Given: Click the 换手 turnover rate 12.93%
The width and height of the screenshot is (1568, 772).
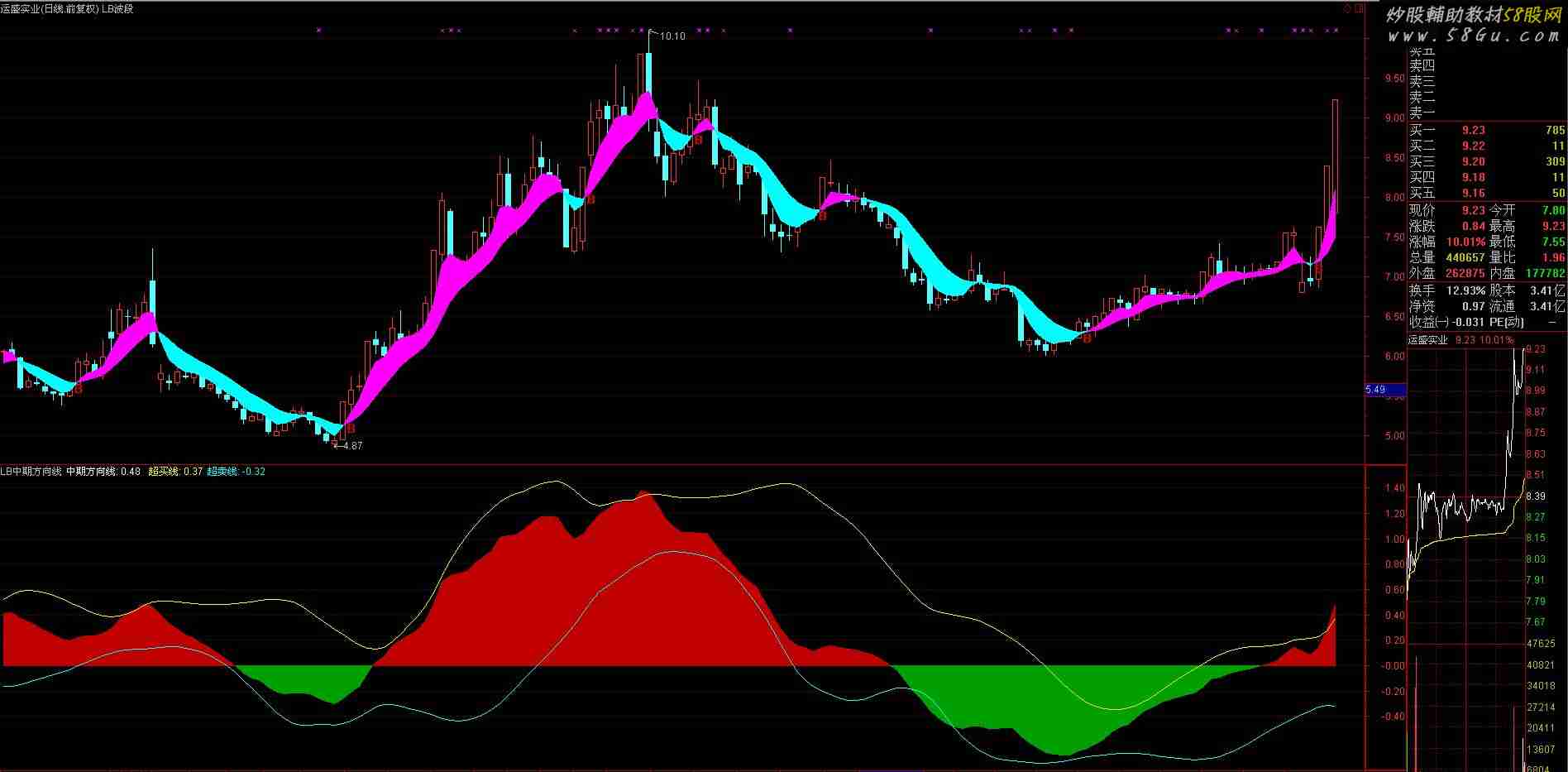Looking at the screenshot, I should pos(1465,290).
